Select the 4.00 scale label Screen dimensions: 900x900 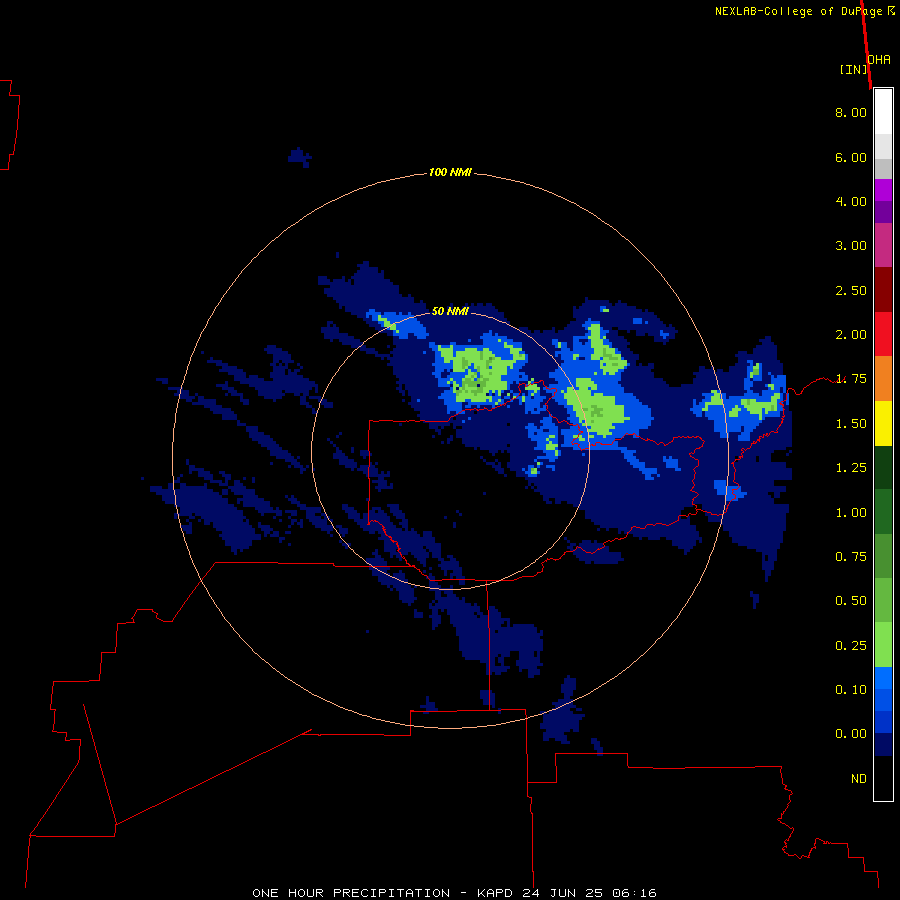pos(851,201)
